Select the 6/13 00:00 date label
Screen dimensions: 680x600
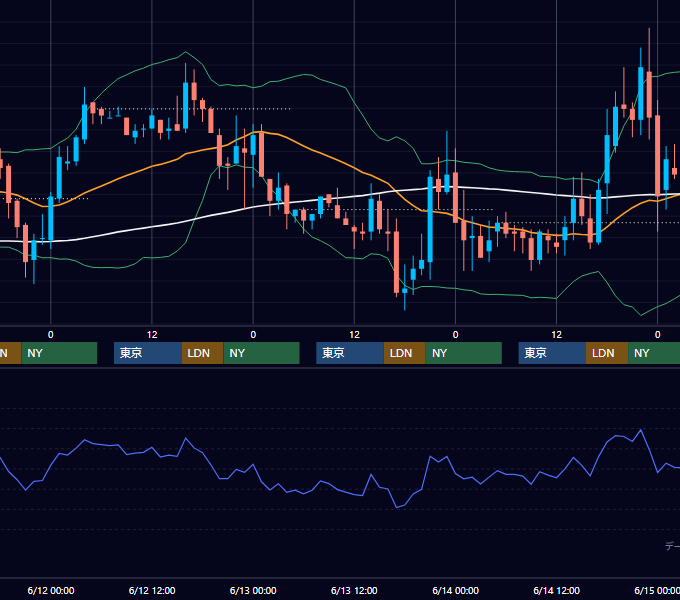pos(253,590)
